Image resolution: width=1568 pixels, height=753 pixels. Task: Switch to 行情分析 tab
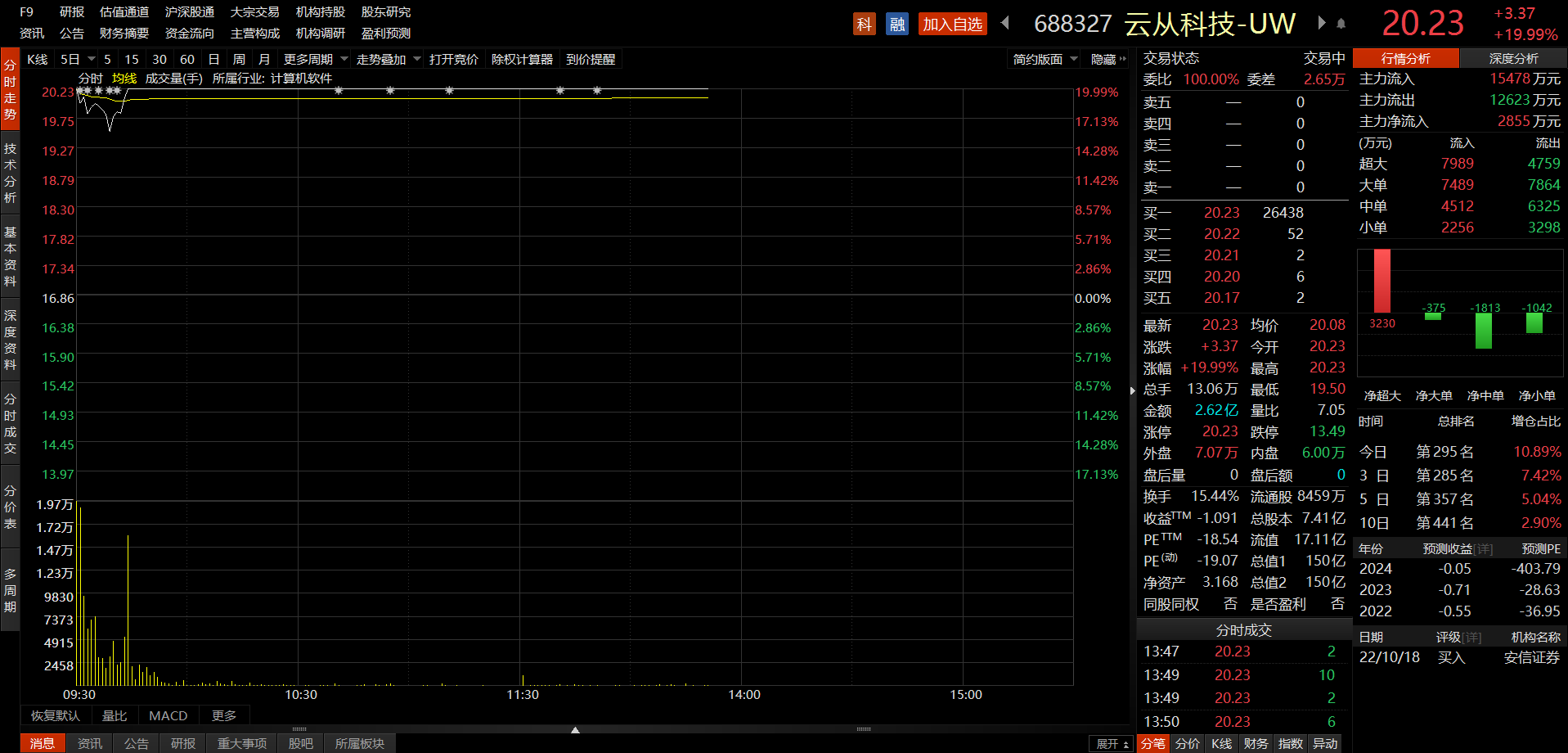coord(1406,58)
